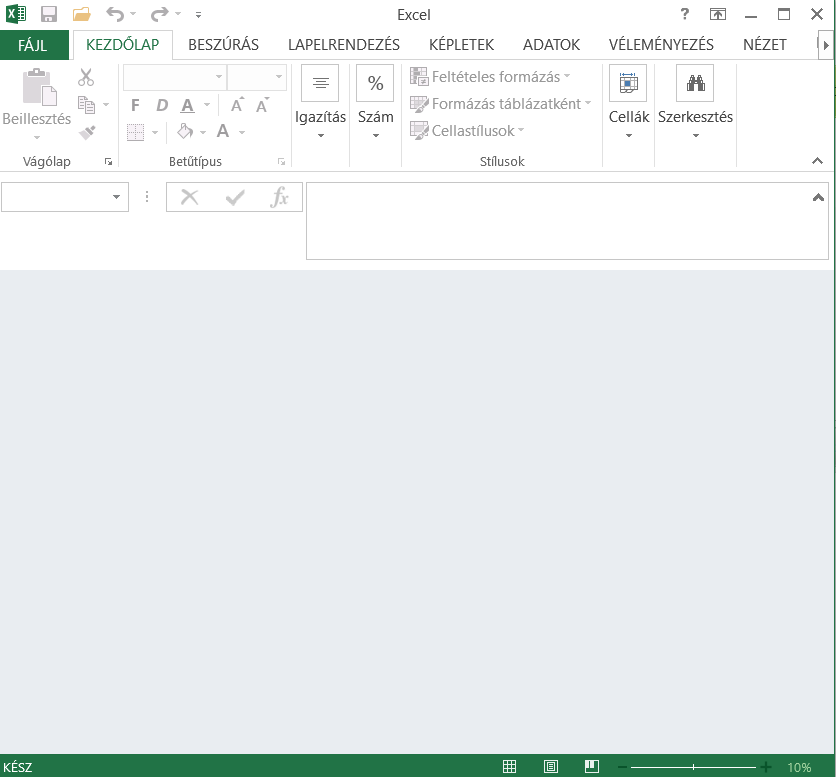
Task: Open the font size combo box
Action: coord(257,77)
